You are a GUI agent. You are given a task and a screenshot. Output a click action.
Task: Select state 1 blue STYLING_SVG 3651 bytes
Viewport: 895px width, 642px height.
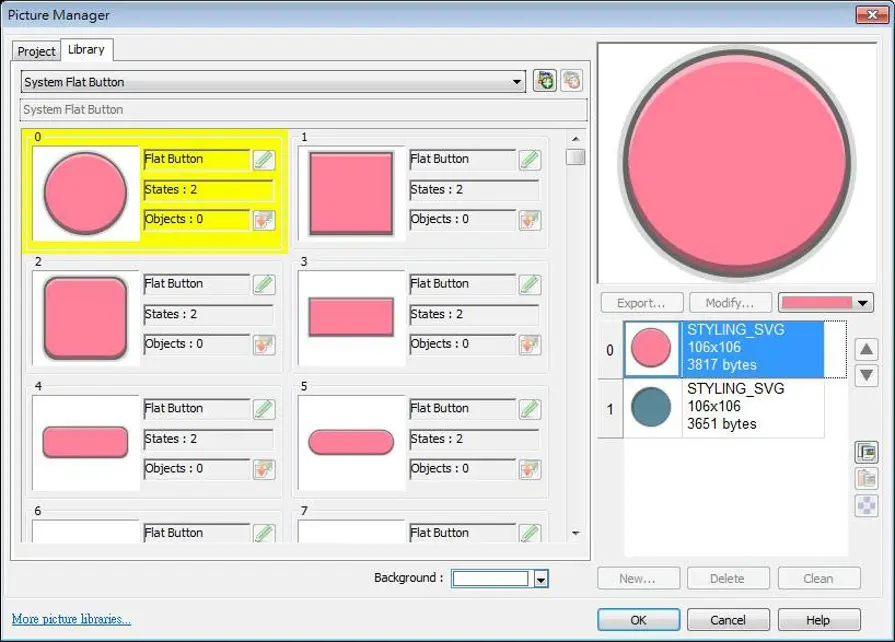click(724, 407)
